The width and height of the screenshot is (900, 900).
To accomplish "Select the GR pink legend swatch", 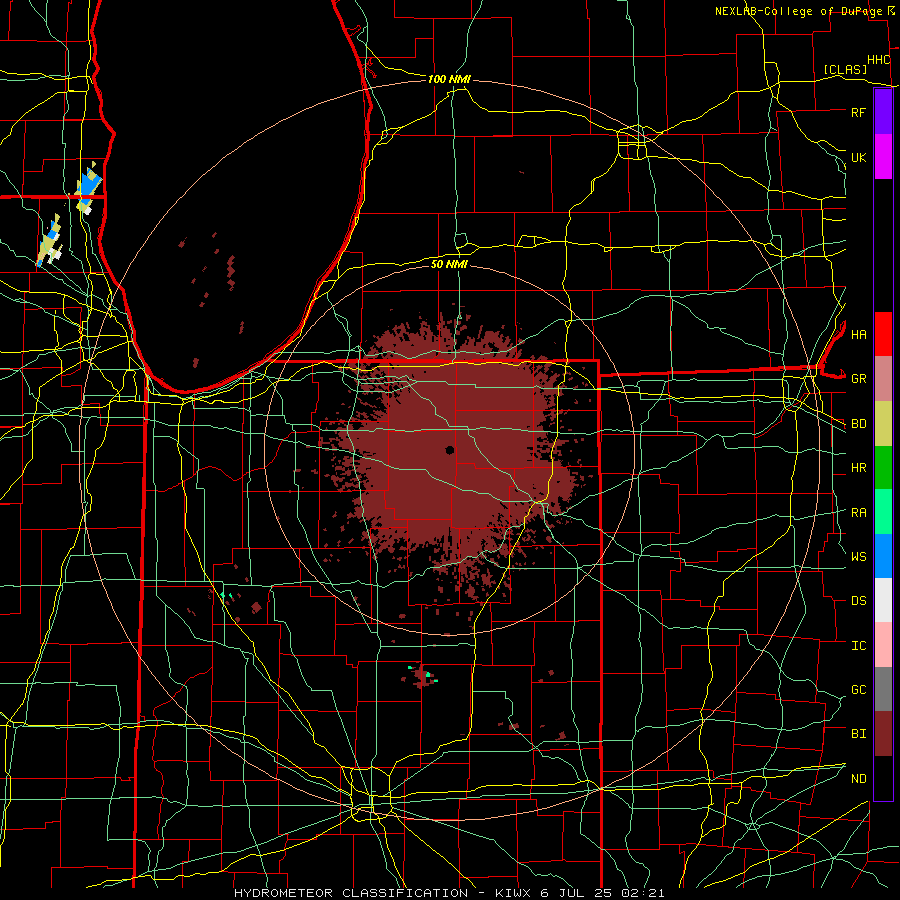I will [x=883, y=378].
